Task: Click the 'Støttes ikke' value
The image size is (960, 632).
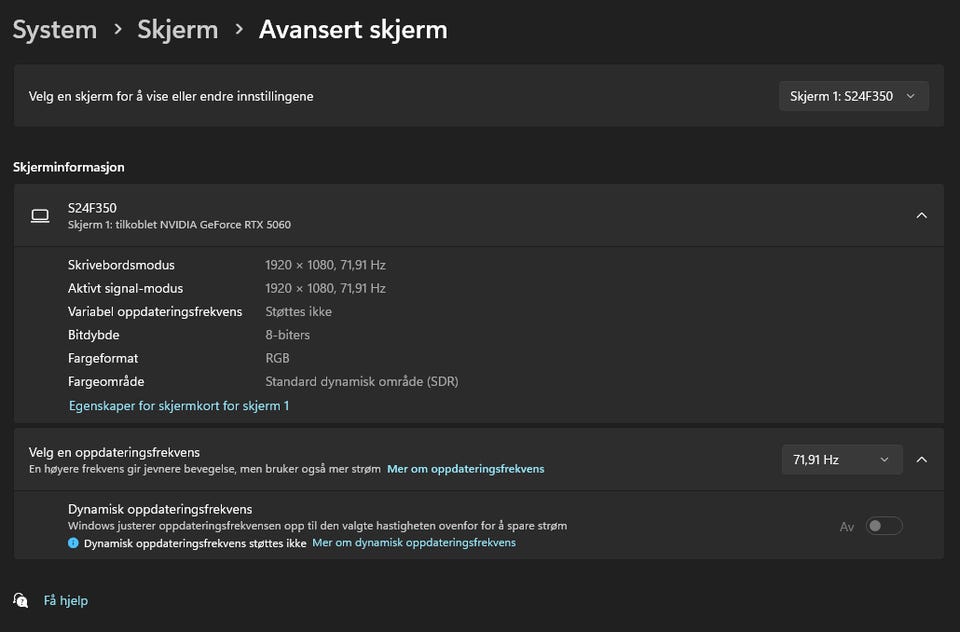Action: pyautogui.click(x=299, y=312)
